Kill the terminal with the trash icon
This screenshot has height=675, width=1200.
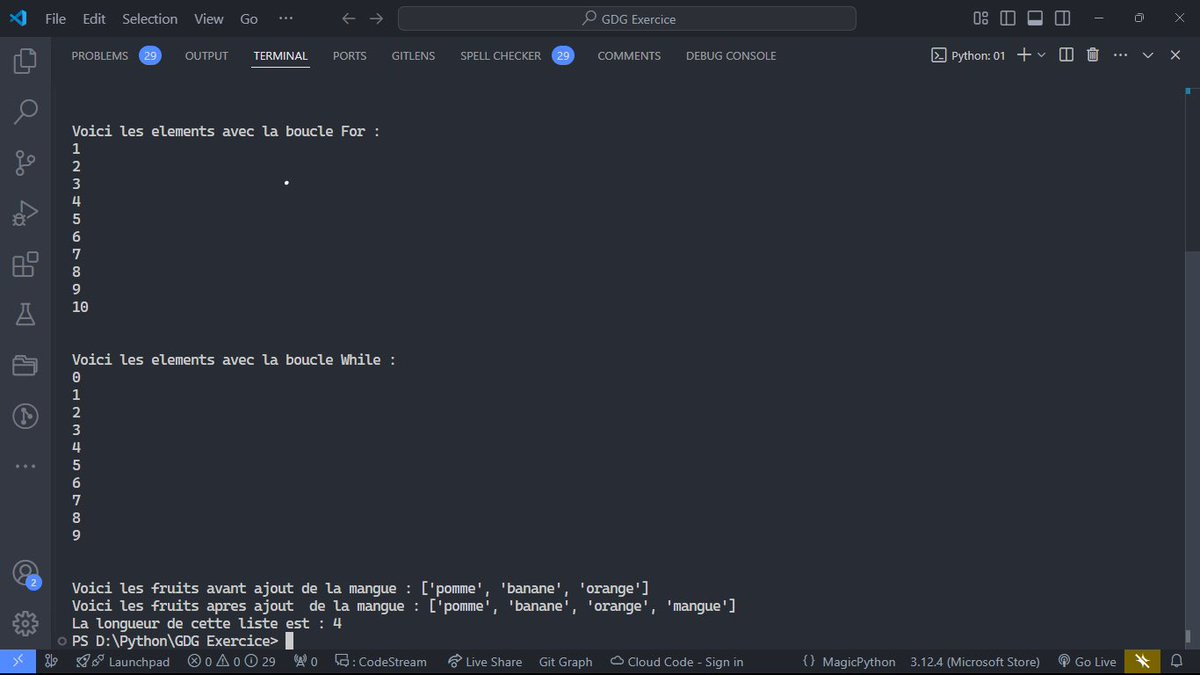click(1093, 55)
